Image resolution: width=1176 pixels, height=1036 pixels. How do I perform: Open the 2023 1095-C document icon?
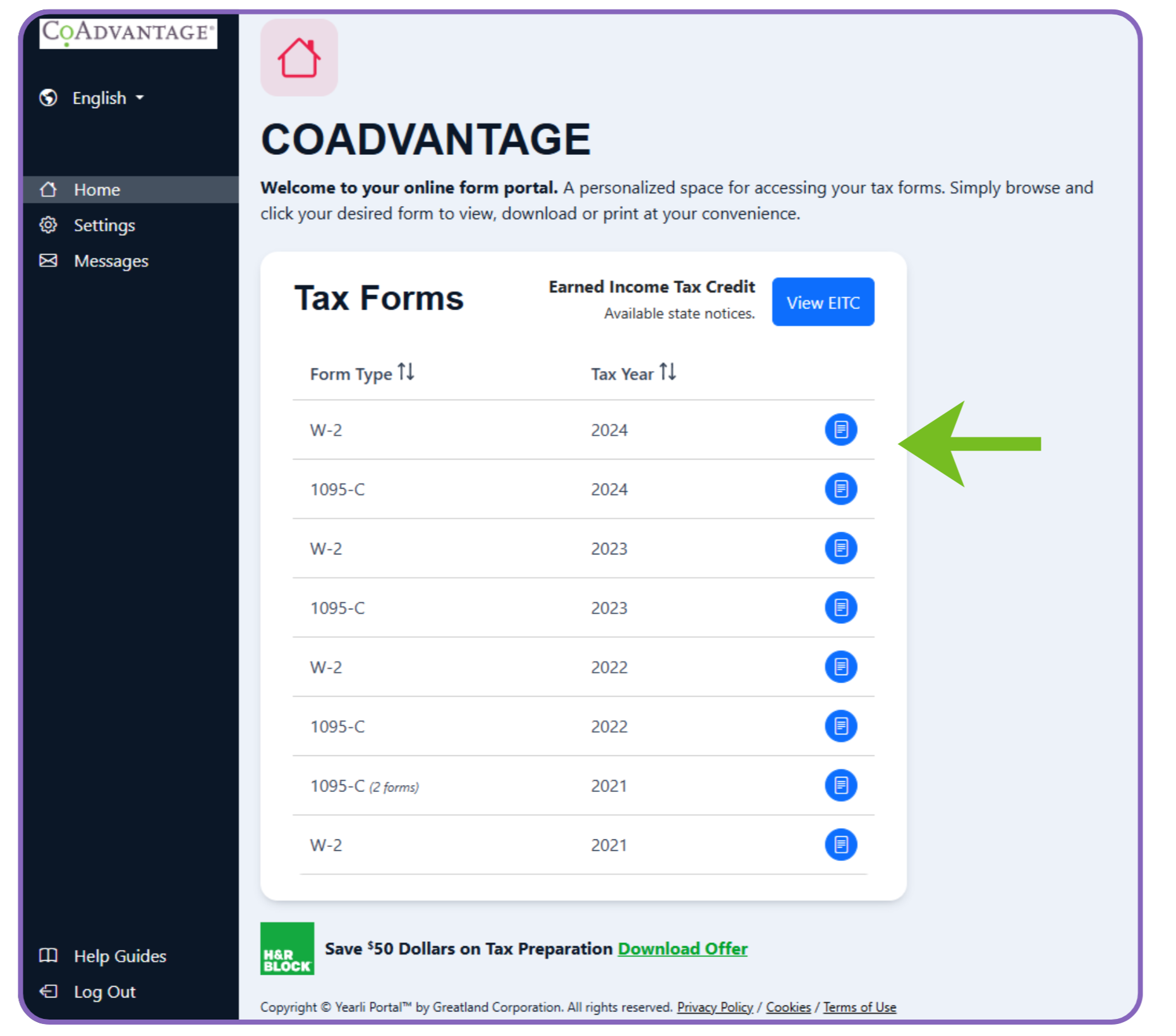point(840,607)
